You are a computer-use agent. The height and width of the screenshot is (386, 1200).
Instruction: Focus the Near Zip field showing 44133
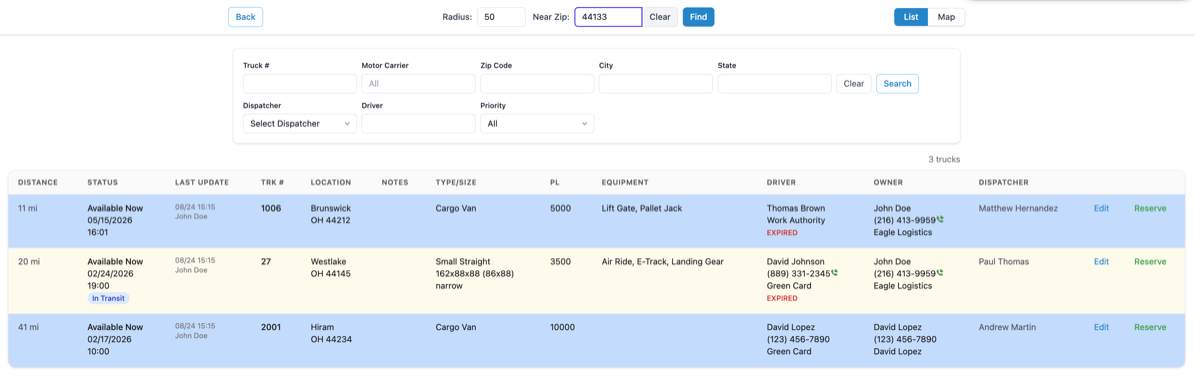(608, 17)
